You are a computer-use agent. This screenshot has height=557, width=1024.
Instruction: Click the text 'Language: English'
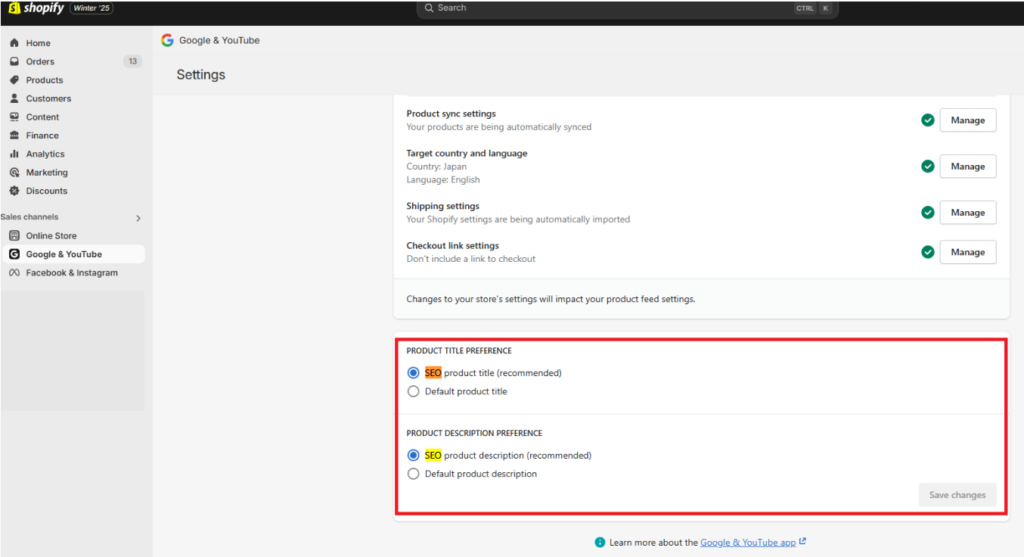pyautogui.click(x=443, y=180)
